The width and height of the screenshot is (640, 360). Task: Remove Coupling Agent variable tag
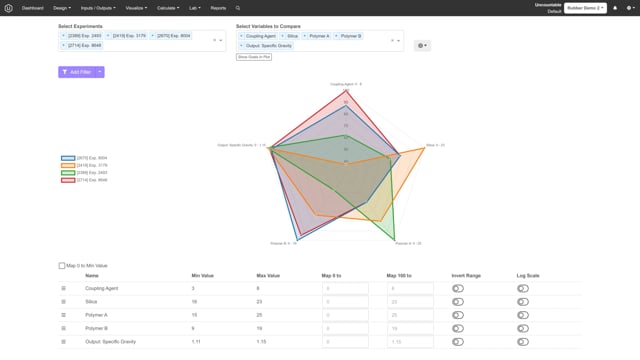point(241,36)
